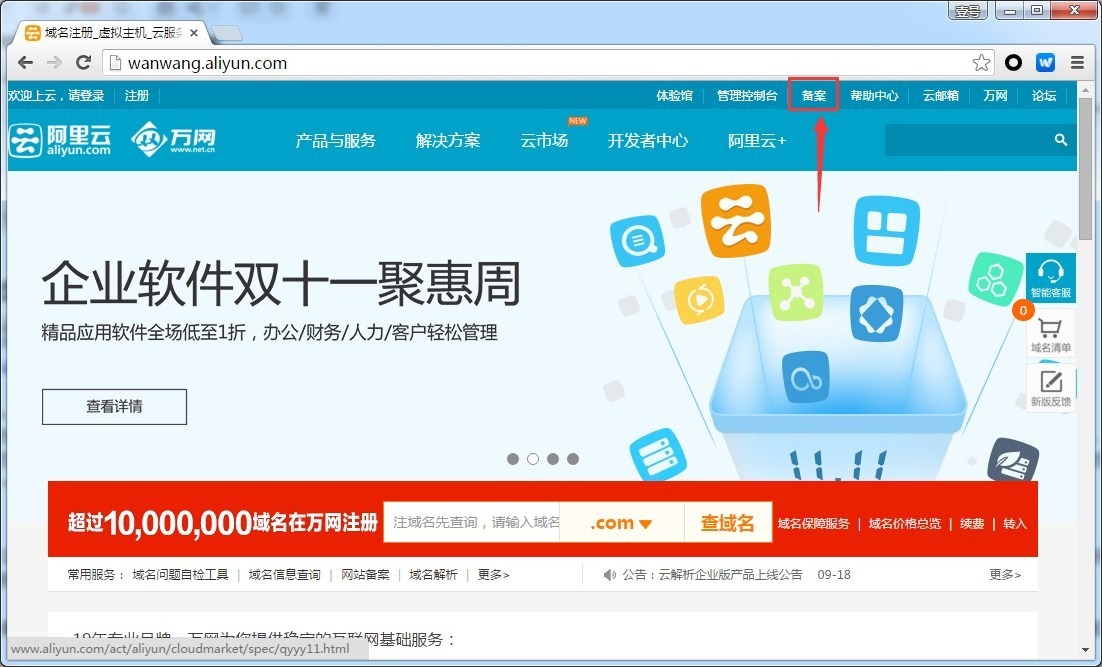This screenshot has height=667, width=1102.
Task: Open the 域名清单 shopping cart
Action: (1050, 333)
